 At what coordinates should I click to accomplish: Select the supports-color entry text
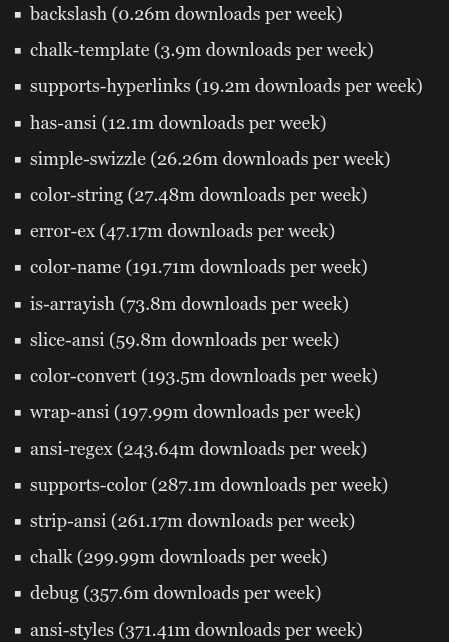click(209, 485)
